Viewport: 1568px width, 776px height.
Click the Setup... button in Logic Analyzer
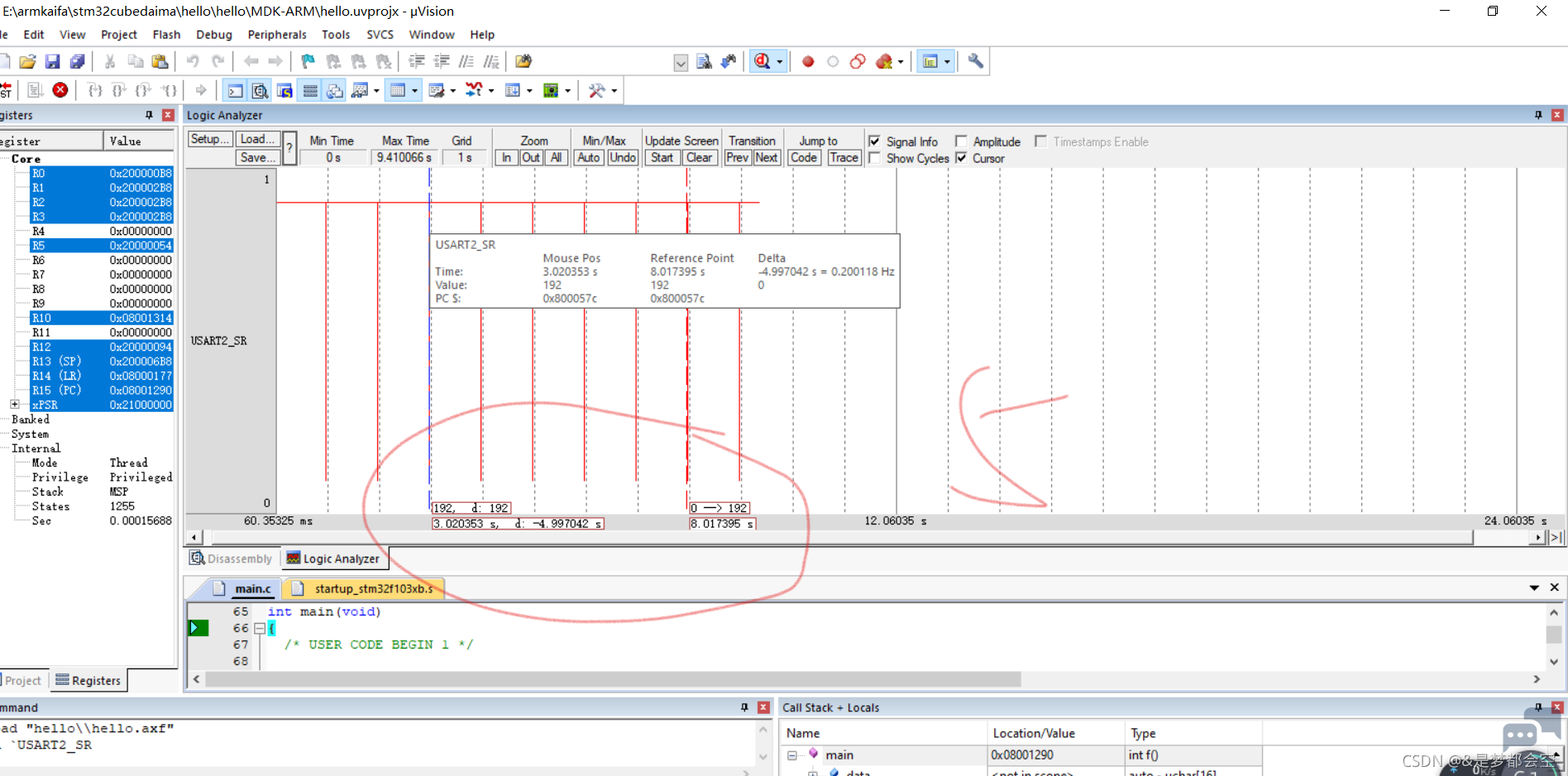(210, 139)
